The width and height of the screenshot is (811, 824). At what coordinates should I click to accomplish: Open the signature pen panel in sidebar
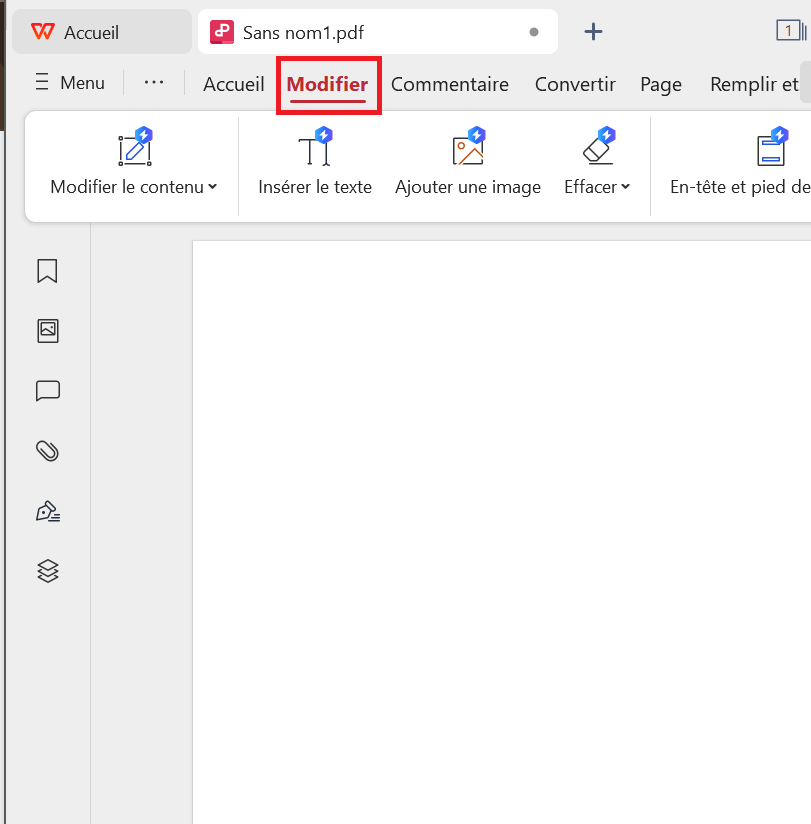point(48,511)
